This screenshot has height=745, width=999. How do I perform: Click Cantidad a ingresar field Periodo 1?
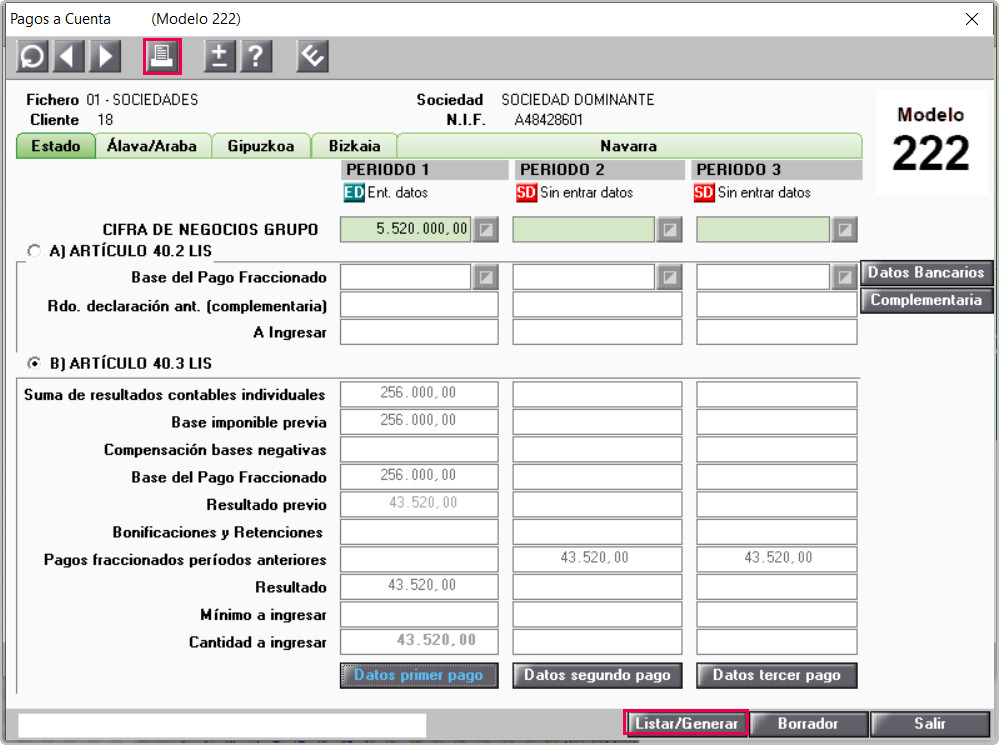[419, 642]
